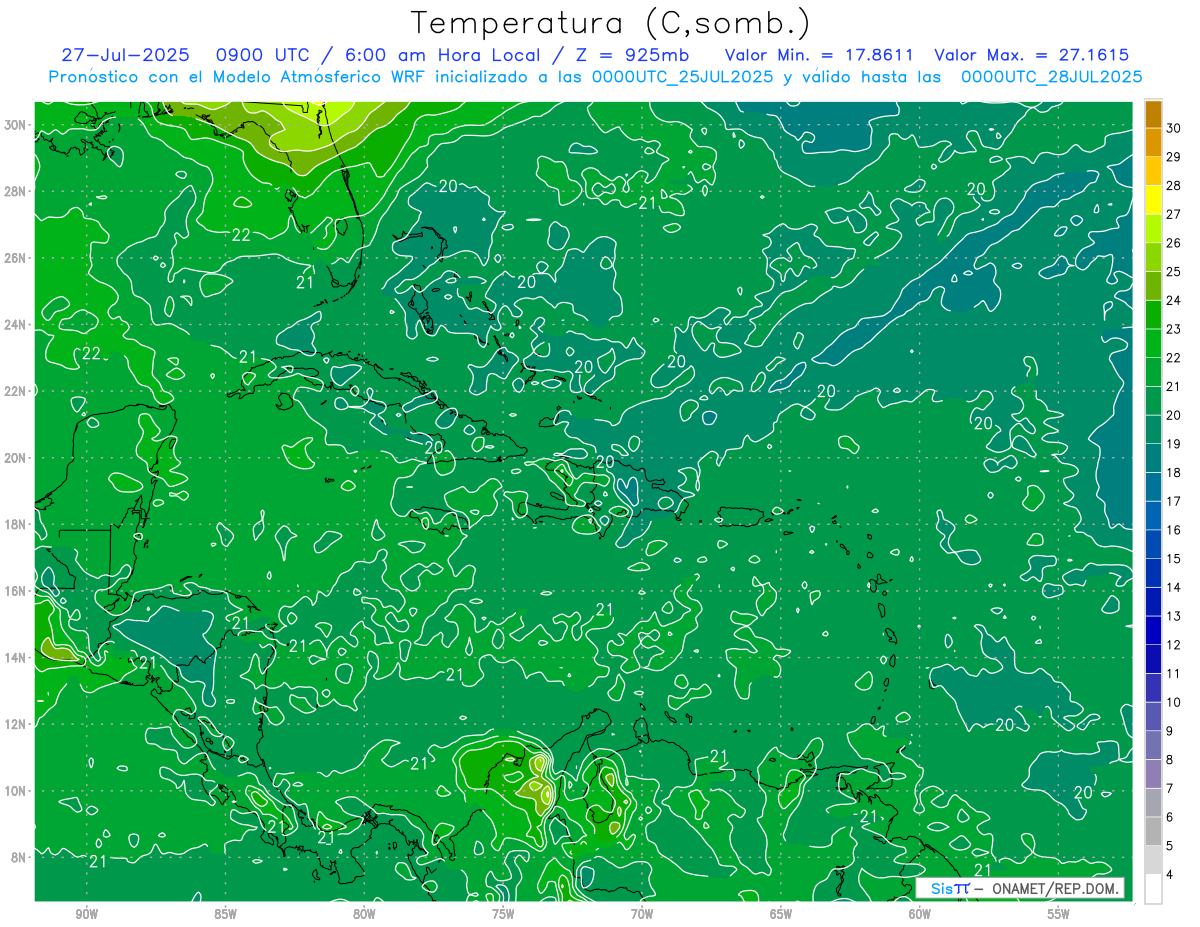
Task: Click the "6:00 am Hora Local" text
Action: coord(442,55)
